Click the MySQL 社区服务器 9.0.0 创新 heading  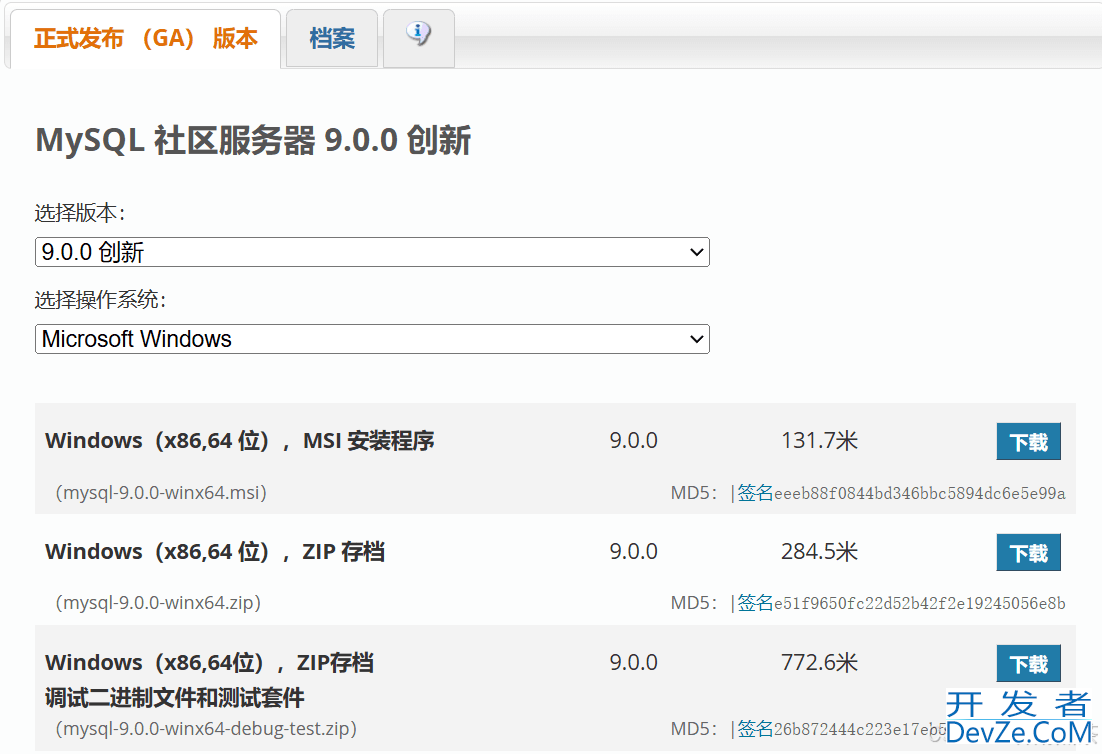[x=253, y=141]
